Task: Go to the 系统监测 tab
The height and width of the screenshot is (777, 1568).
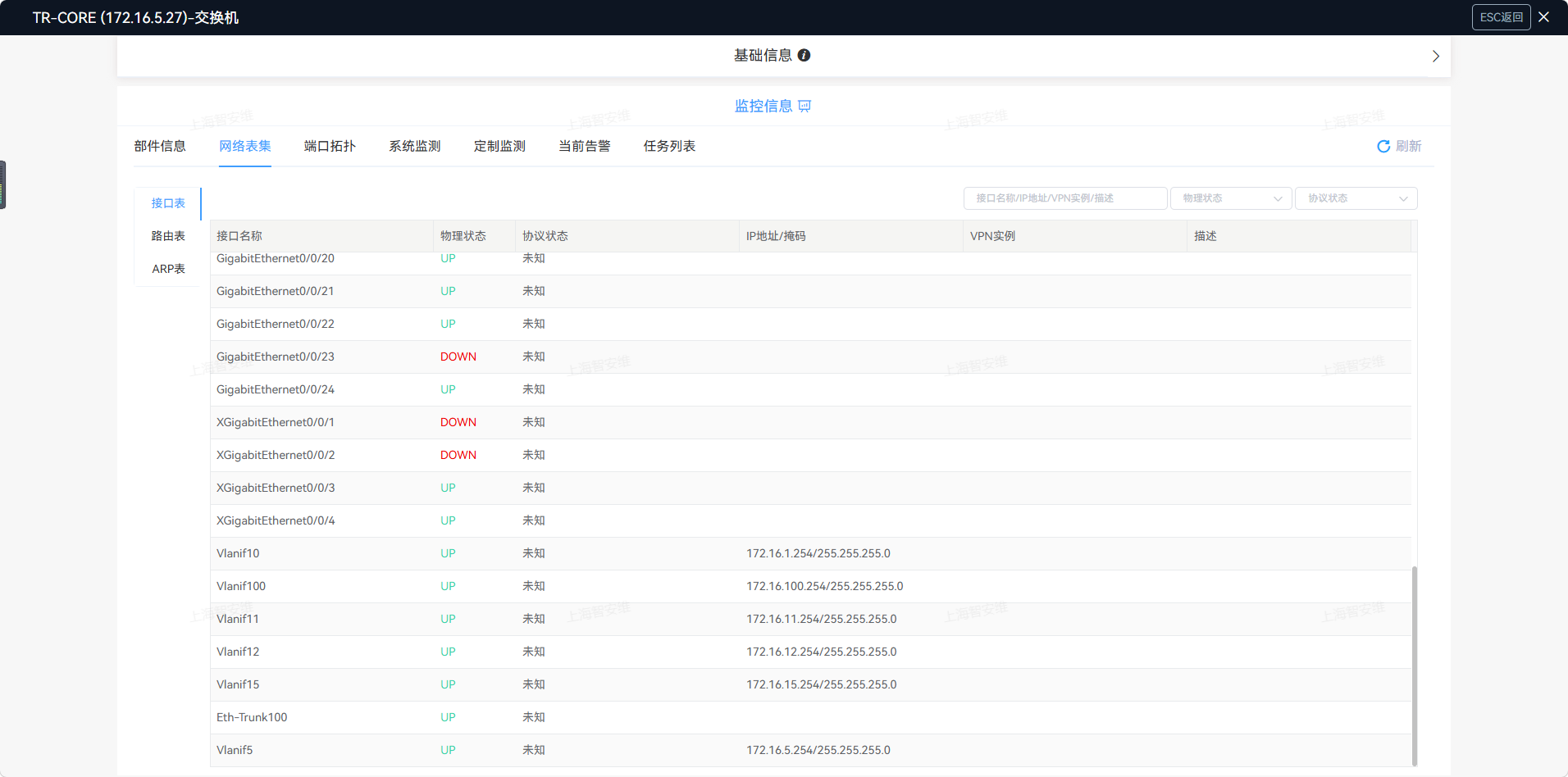Action: (x=415, y=146)
